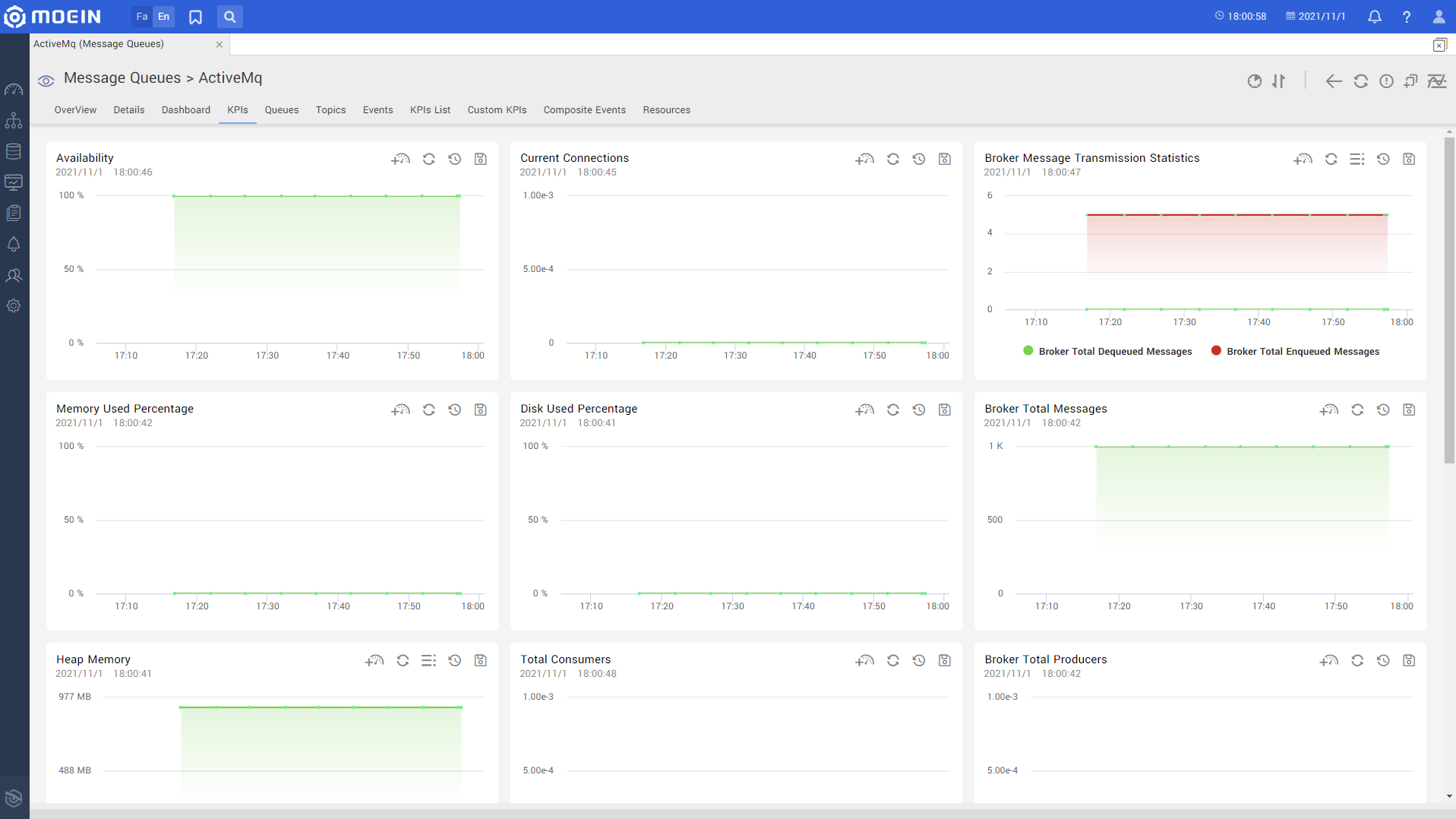
Task: Click the Message Queues breadcrumb title
Action: (122, 78)
